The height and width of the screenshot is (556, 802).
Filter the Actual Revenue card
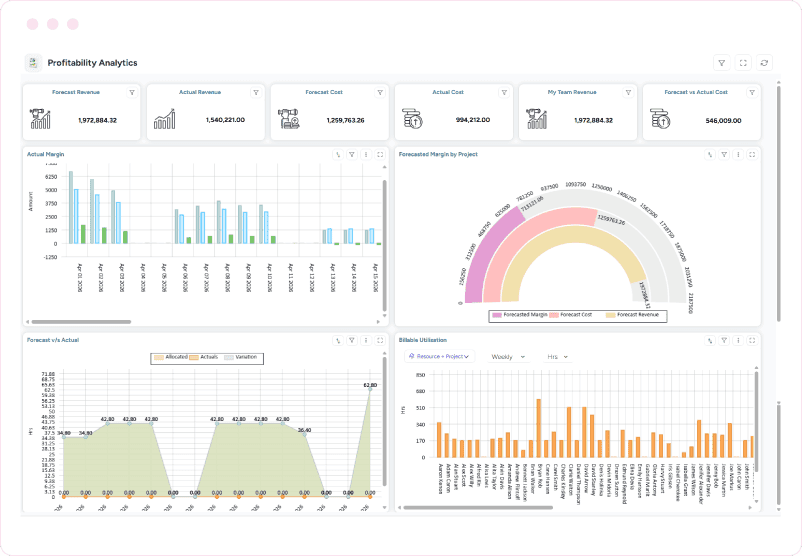(256, 93)
